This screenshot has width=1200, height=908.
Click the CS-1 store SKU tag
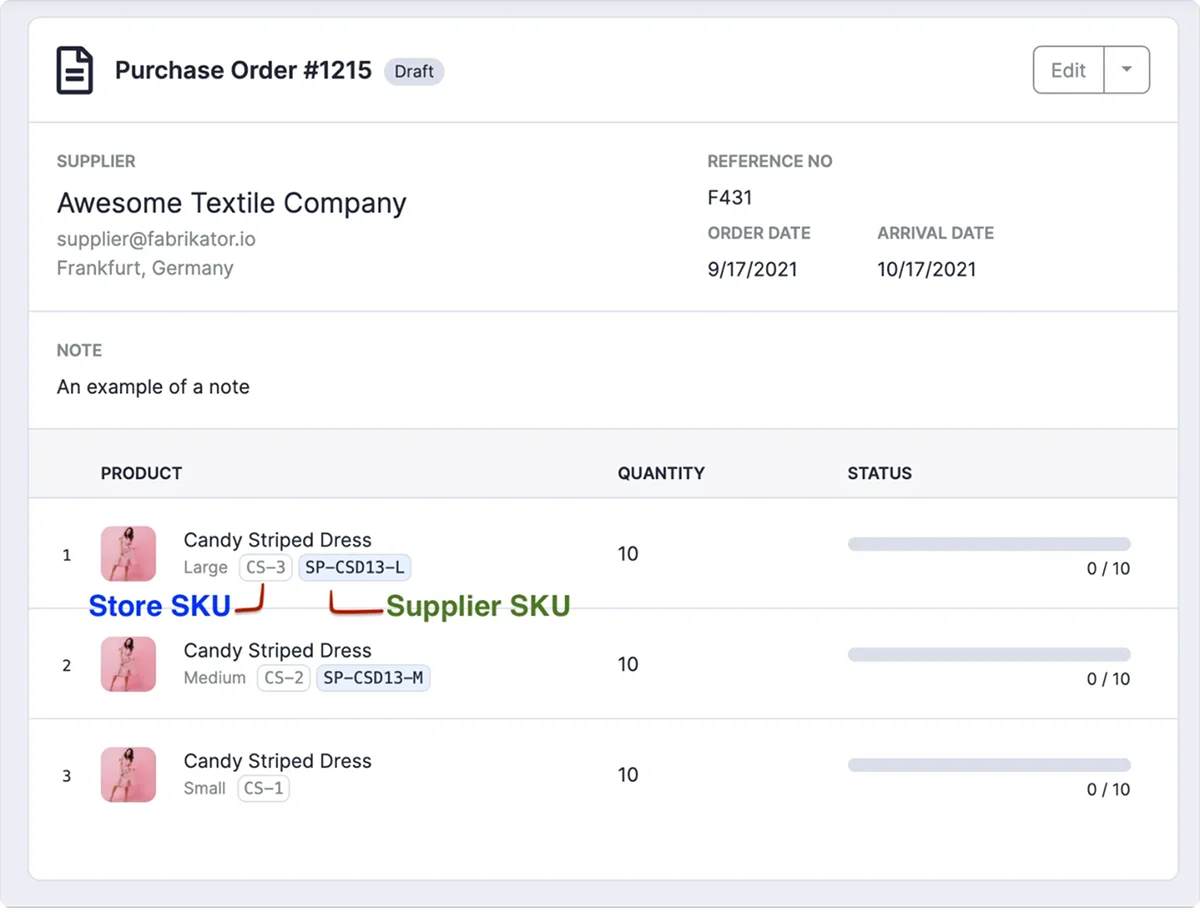(264, 788)
